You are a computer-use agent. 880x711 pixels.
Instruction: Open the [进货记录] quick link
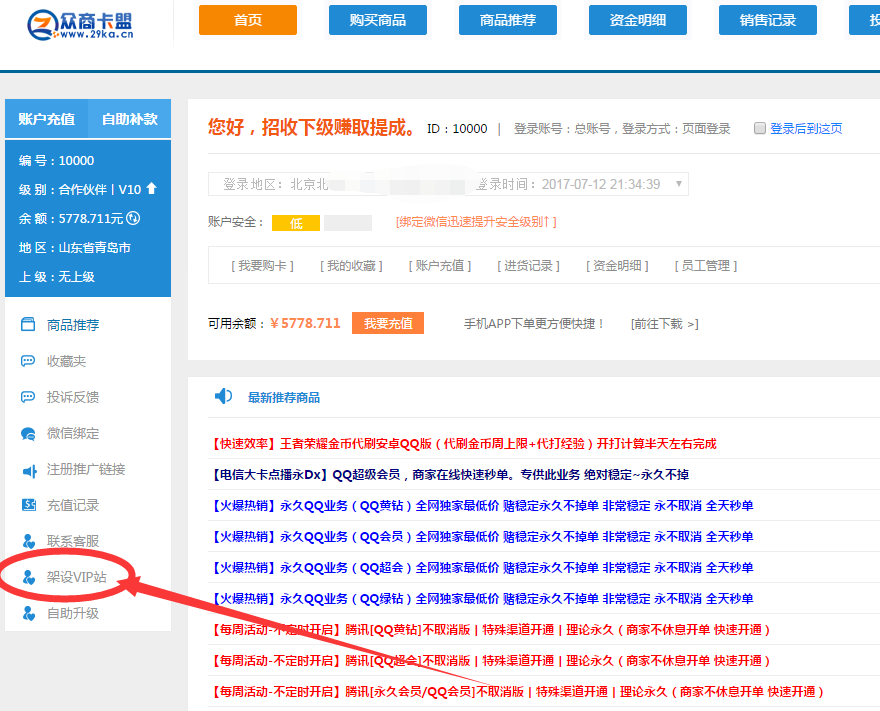[x=528, y=265]
